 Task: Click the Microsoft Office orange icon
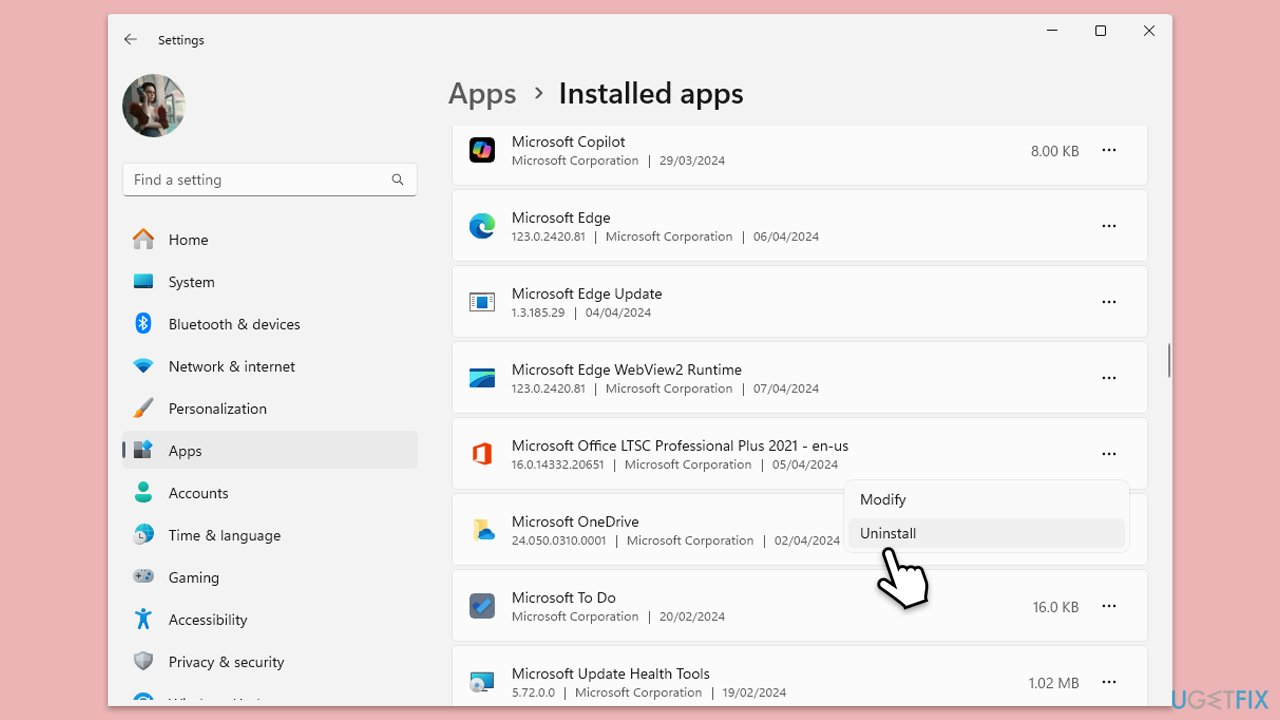coord(482,453)
